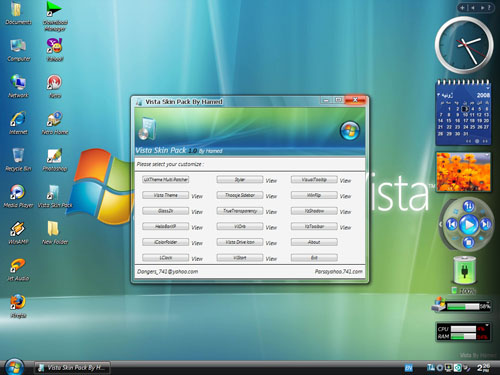
Task: Click the Exit button in the dialog
Action: [314, 258]
